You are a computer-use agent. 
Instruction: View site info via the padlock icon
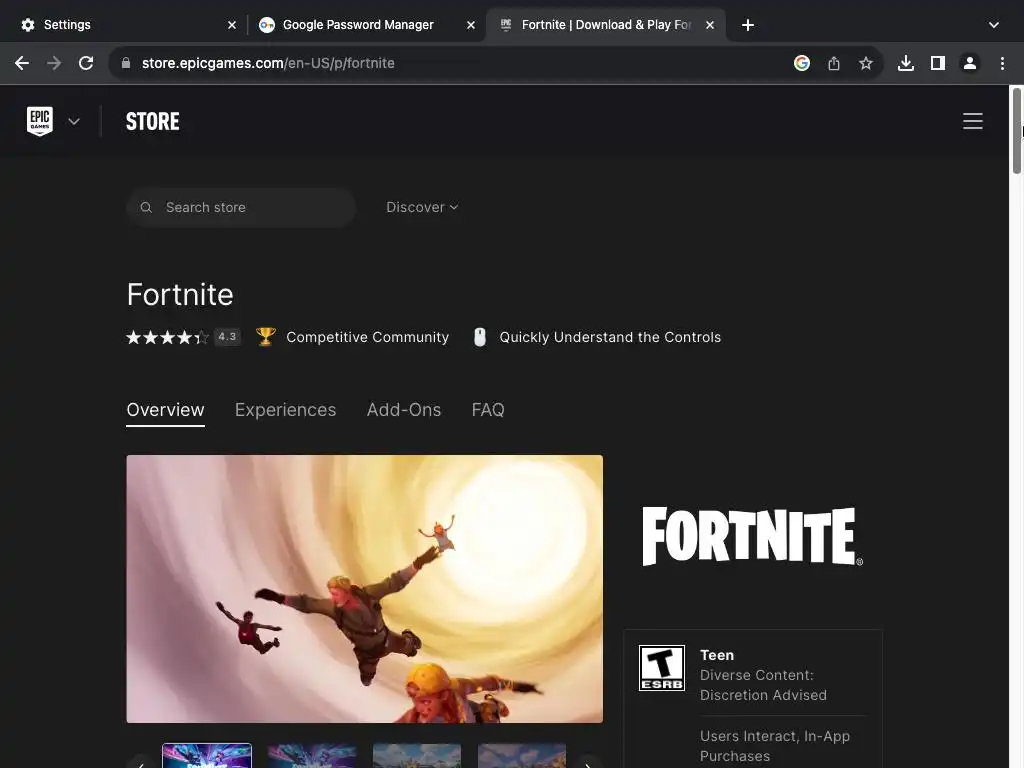[126, 63]
